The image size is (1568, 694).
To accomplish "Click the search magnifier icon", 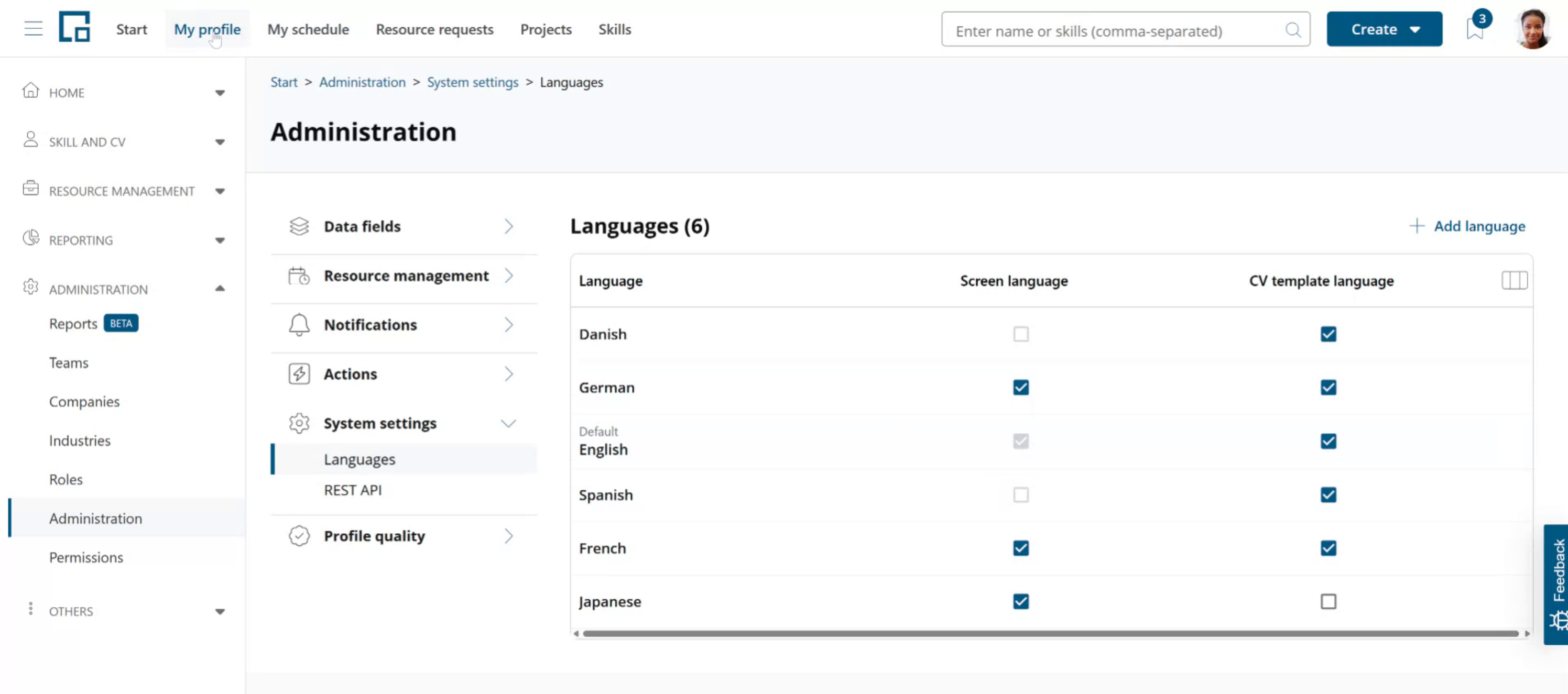I will click(x=1293, y=30).
